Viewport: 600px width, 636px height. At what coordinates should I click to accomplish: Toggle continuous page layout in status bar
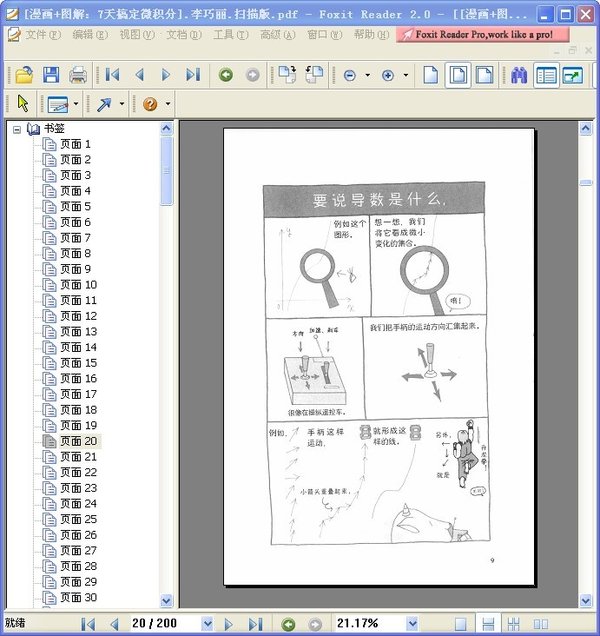(x=488, y=624)
